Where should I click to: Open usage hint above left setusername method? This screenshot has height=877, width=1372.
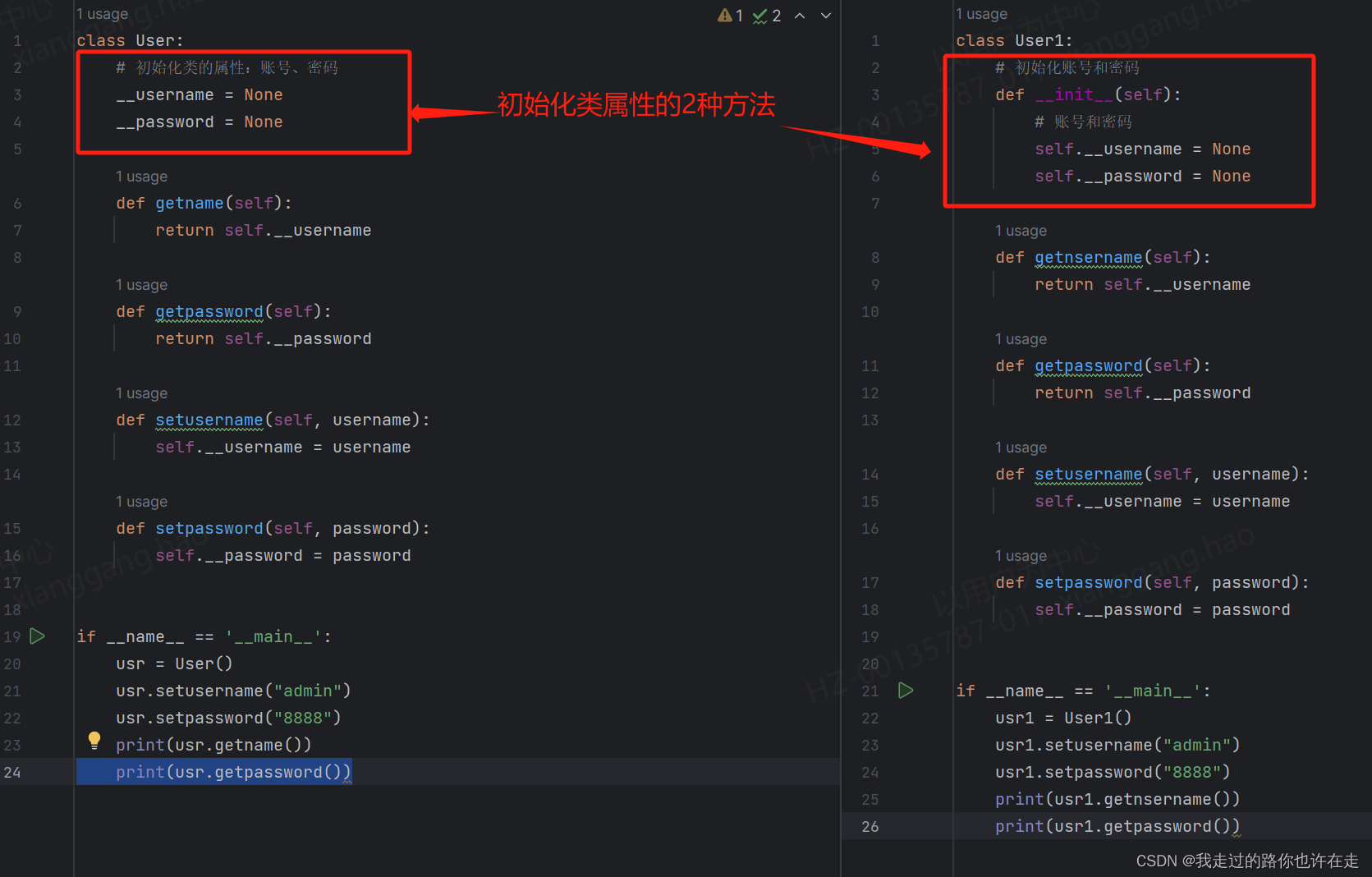click(141, 393)
